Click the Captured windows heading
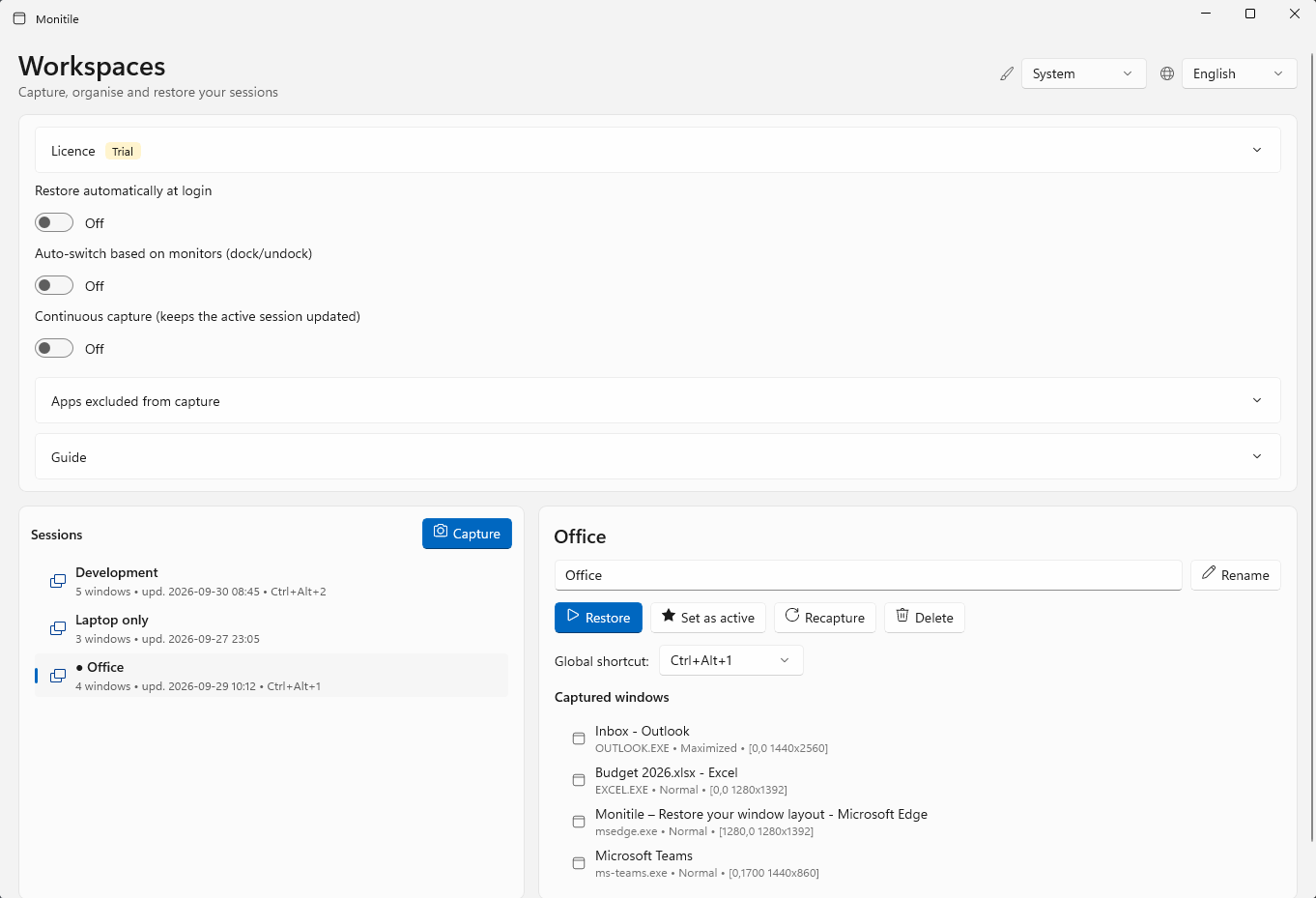This screenshot has height=898, width=1316. pos(612,697)
